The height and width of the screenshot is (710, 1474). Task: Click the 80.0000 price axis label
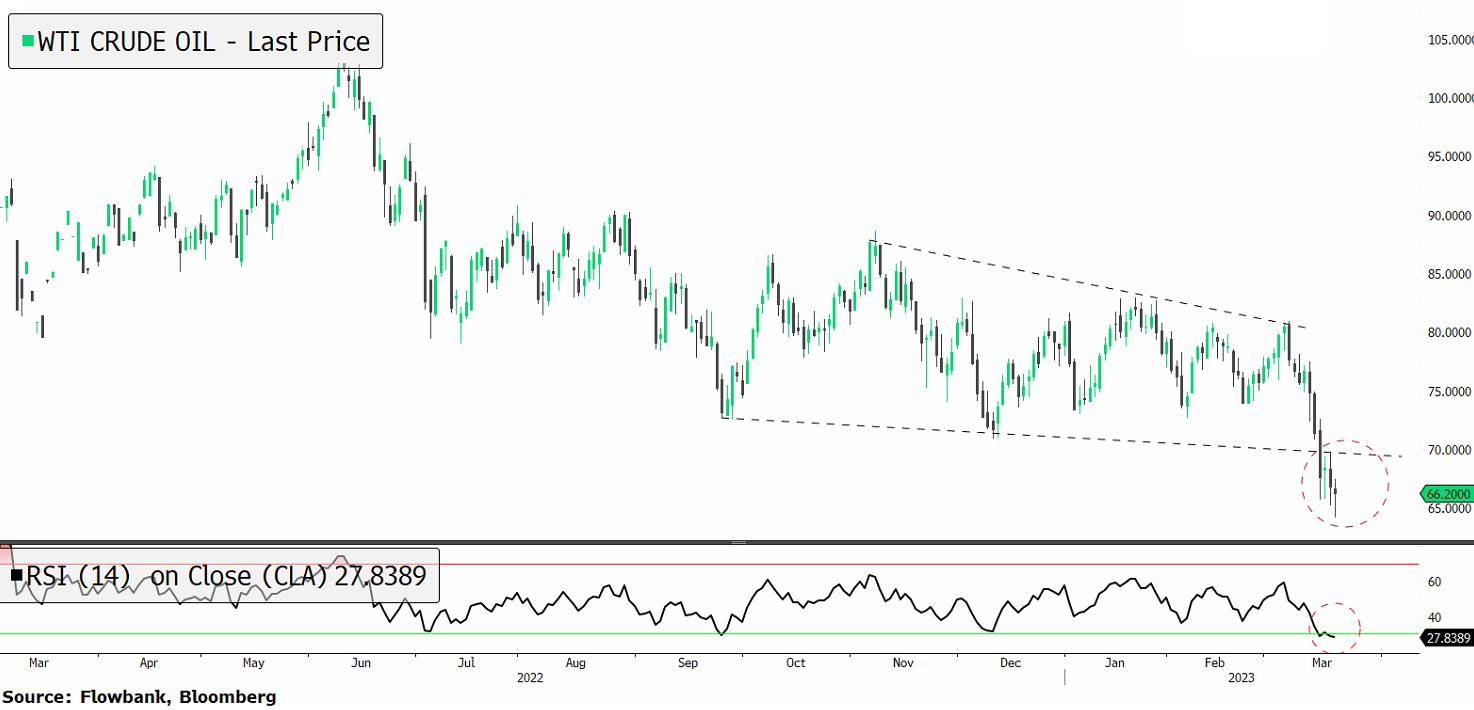1449,332
